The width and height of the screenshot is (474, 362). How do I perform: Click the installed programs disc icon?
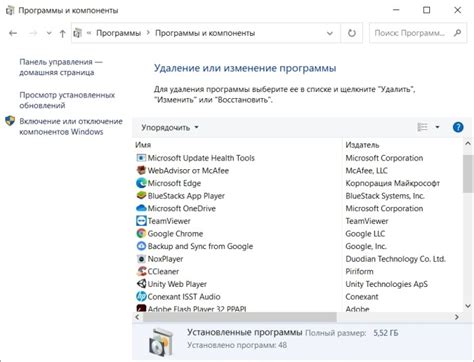[161, 342]
